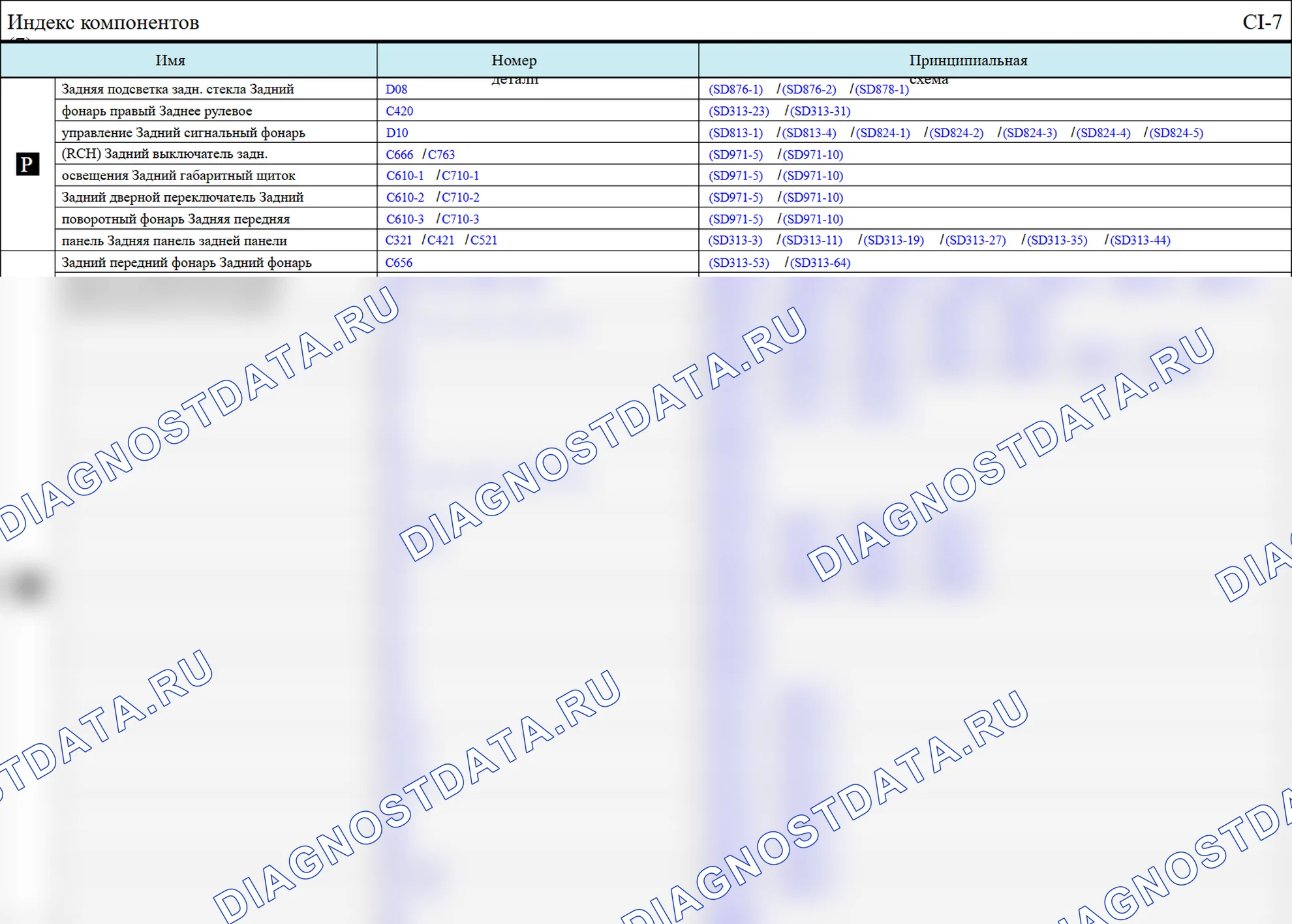Select part number C710-1
This screenshot has width=1292, height=924.
coord(460,176)
